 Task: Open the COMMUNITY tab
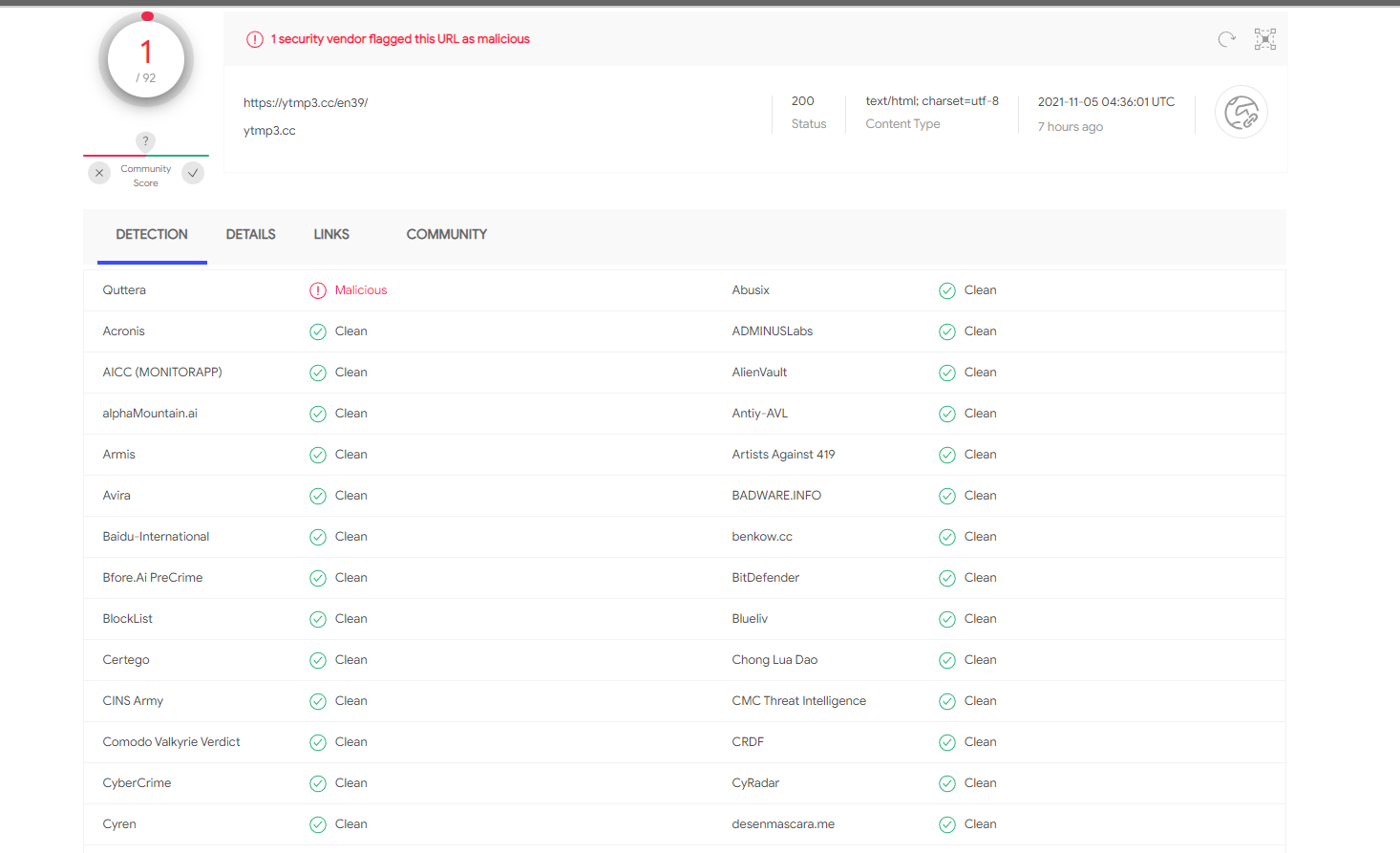point(447,235)
